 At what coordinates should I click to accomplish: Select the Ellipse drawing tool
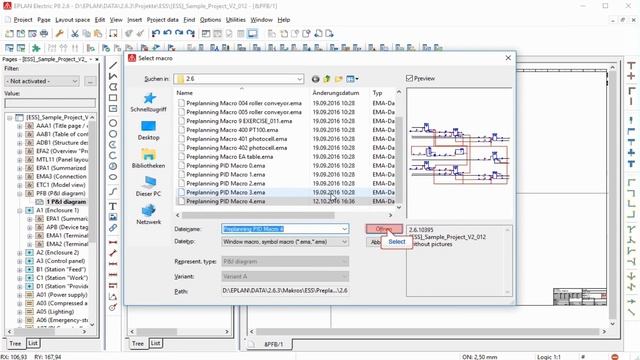113,177
